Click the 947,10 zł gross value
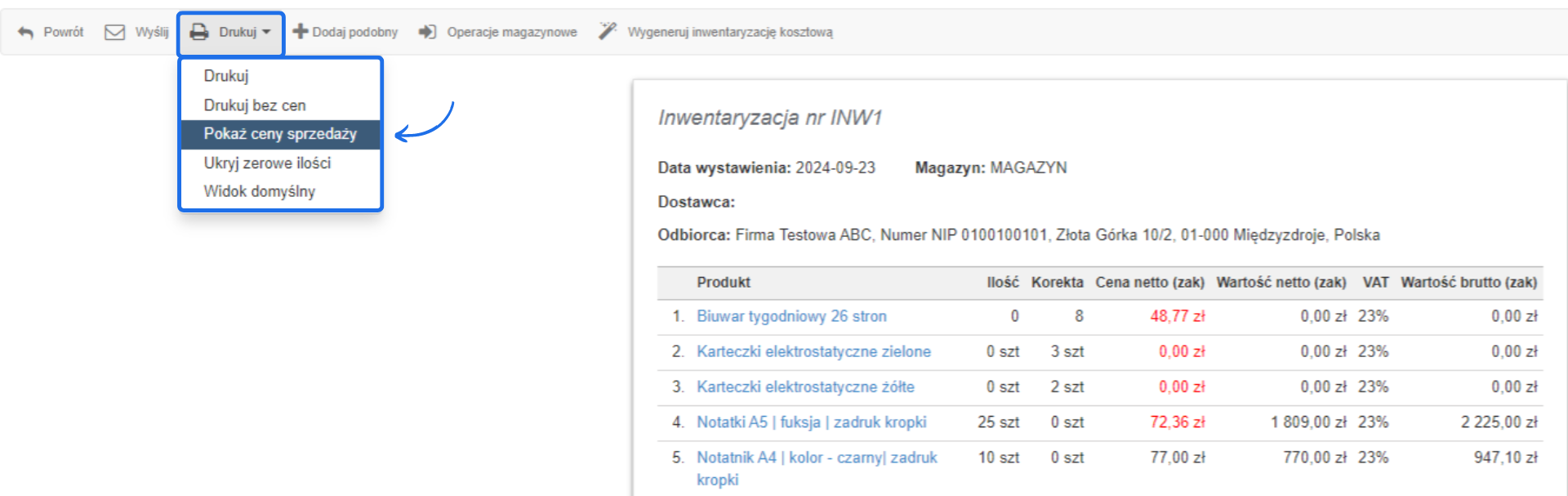The width and height of the screenshot is (1568, 496). coord(1506,458)
